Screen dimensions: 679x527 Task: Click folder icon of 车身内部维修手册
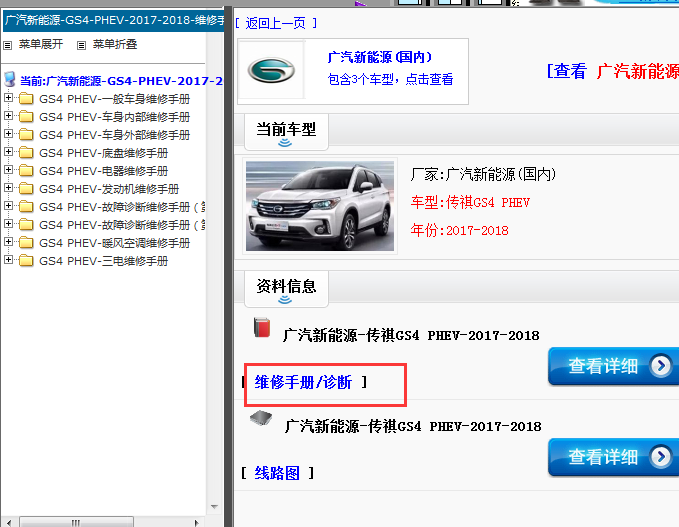pos(26,116)
